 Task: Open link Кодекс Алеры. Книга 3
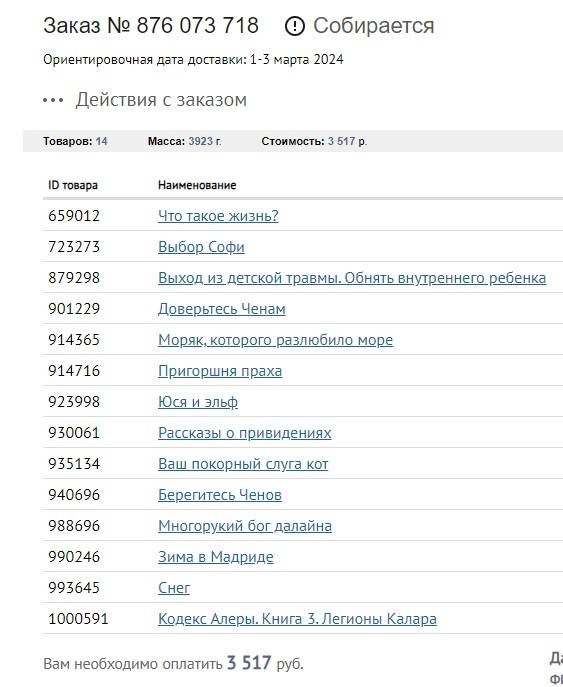click(297, 619)
